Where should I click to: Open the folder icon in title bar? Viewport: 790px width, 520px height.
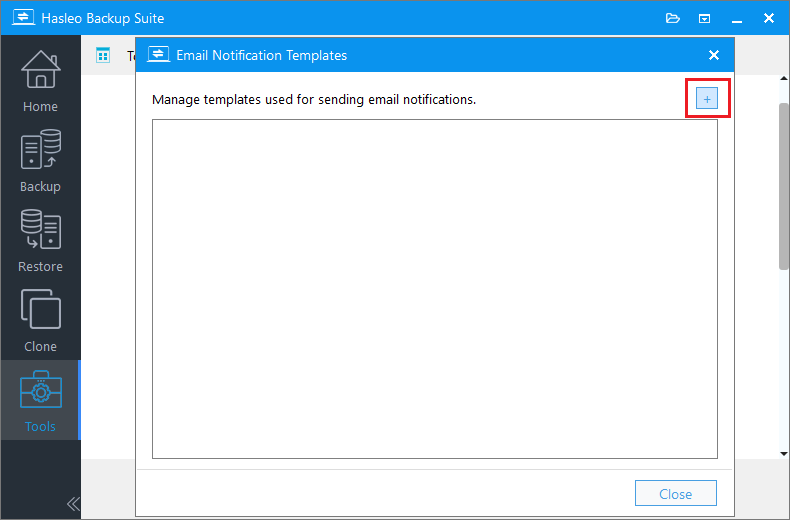tap(673, 18)
